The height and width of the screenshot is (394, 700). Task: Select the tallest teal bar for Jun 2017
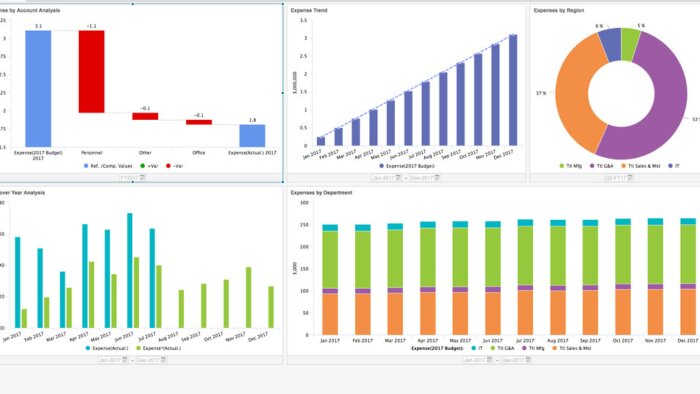click(x=130, y=270)
